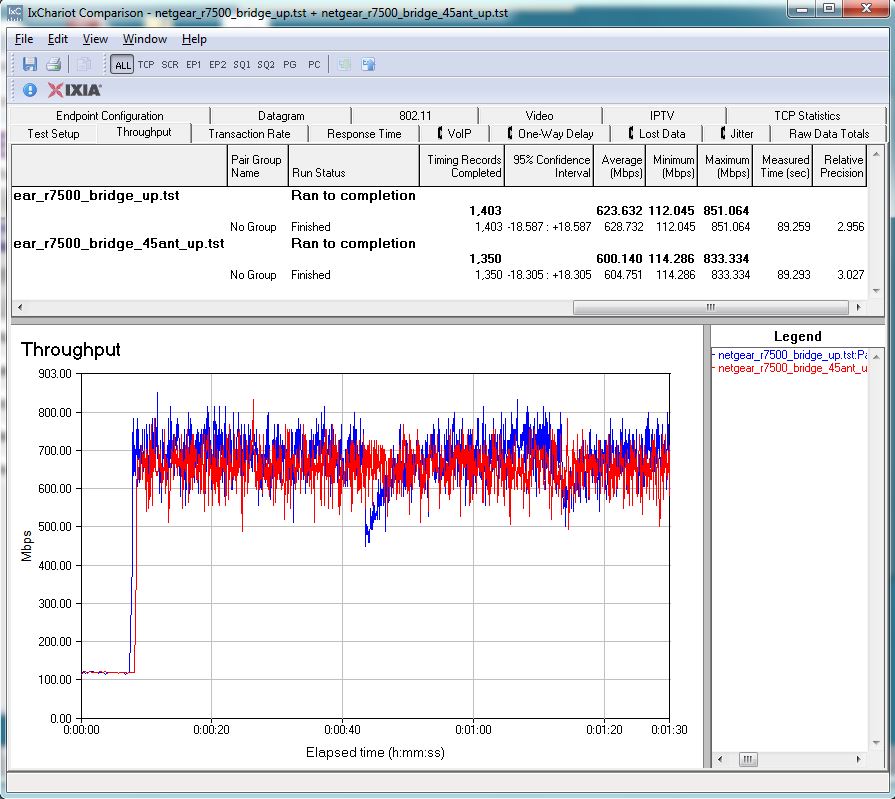The image size is (895, 799).
Task: Click the Save toolbar icon
Action: point(30,64)
